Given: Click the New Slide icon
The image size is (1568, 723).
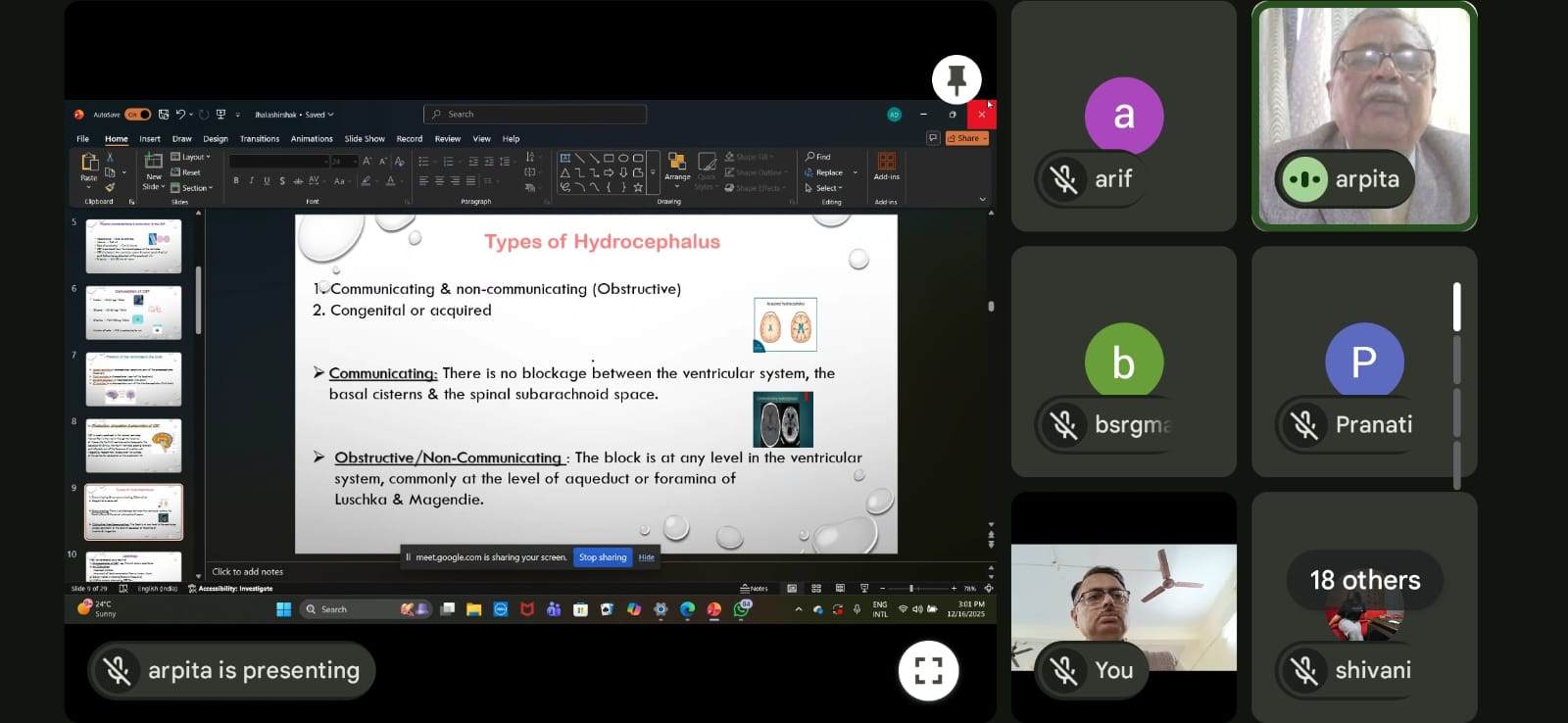Looking at the screenshot, I should 153,165.
